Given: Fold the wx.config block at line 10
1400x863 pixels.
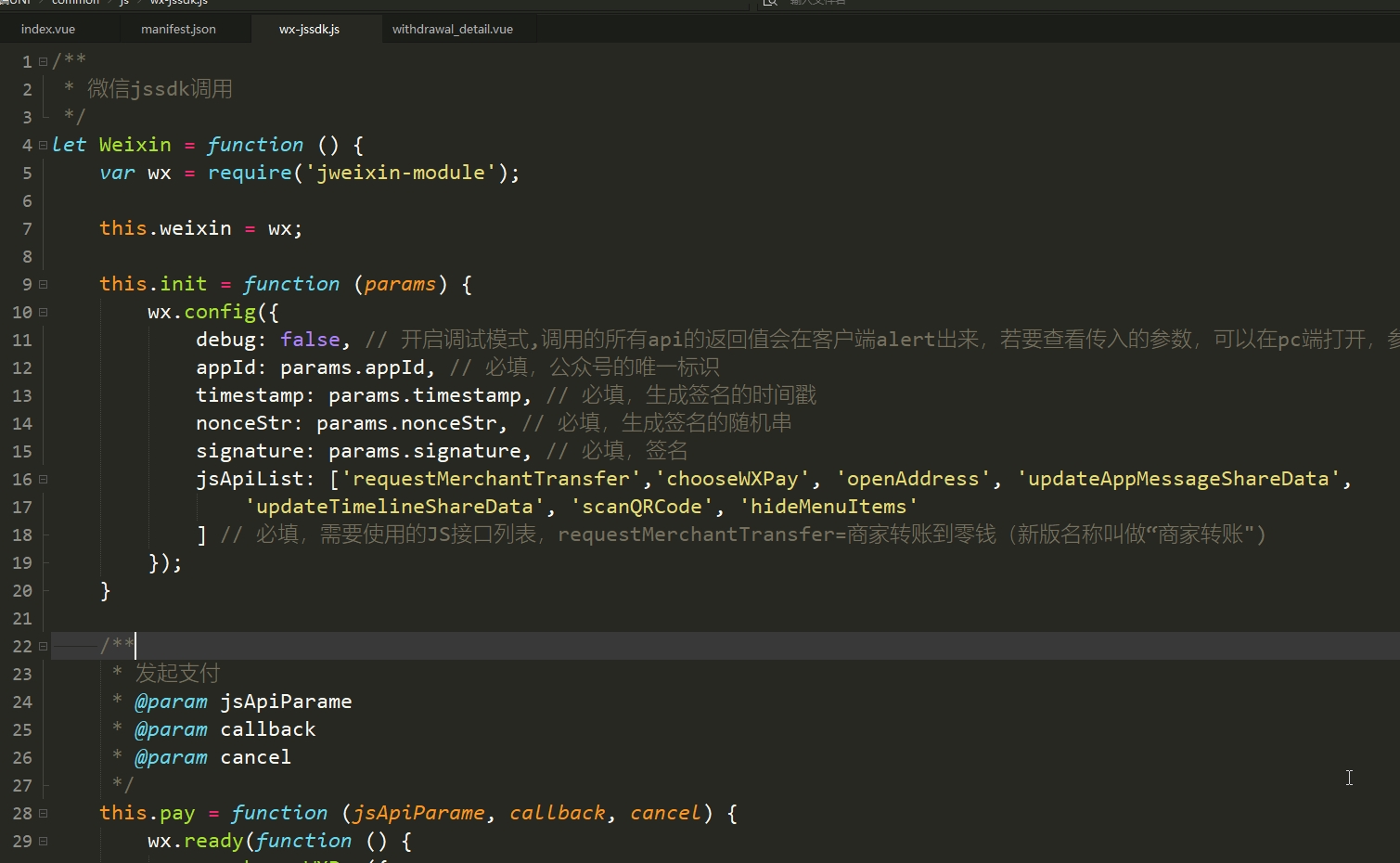Looking at the screenshot, I should click(43, 313).
